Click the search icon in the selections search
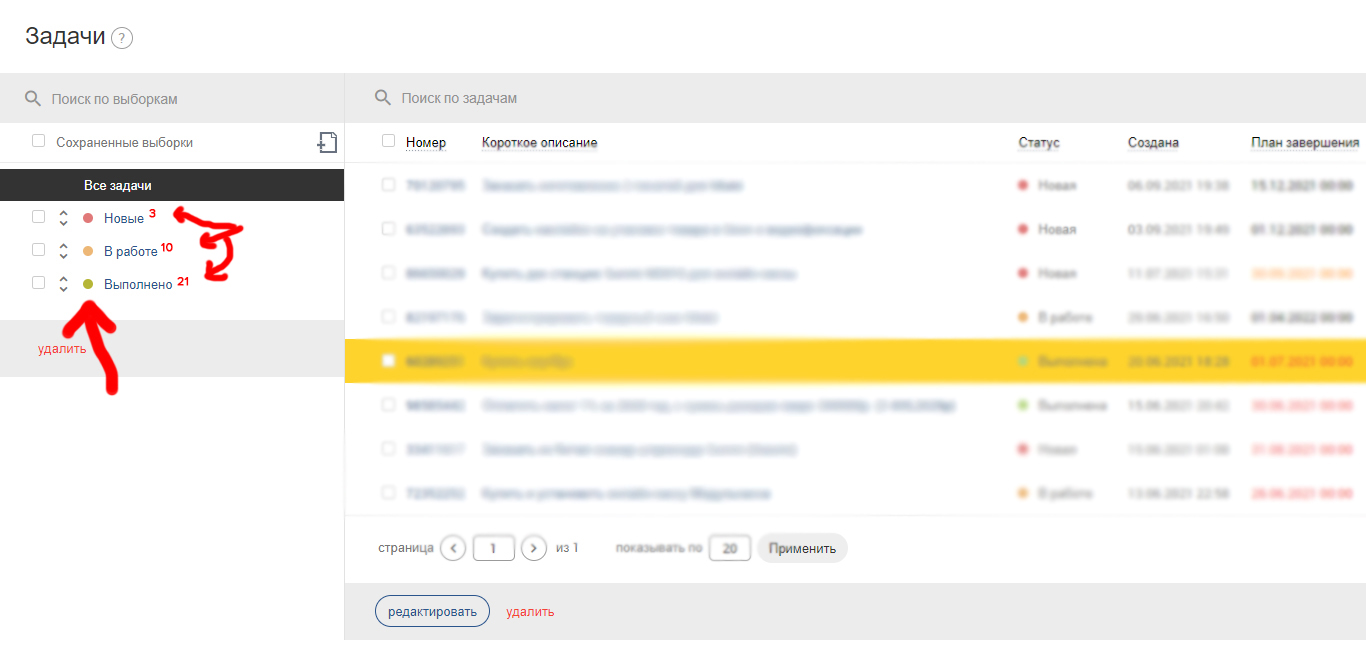The height and width of the screenshot is (648, 1366). 33,99
